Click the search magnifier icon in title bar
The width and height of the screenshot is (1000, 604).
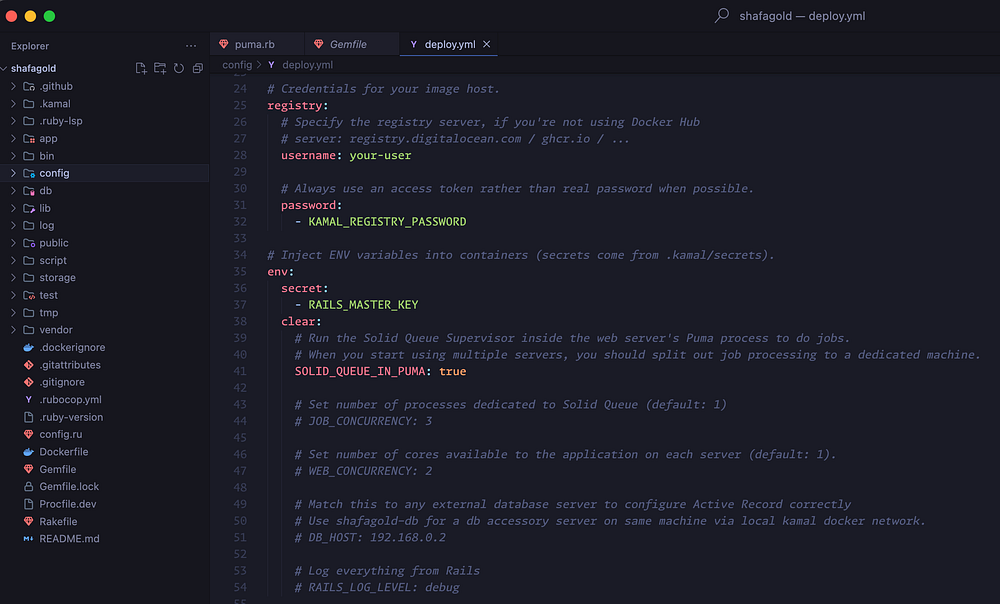pyautogui.click(x=721, y=16)
